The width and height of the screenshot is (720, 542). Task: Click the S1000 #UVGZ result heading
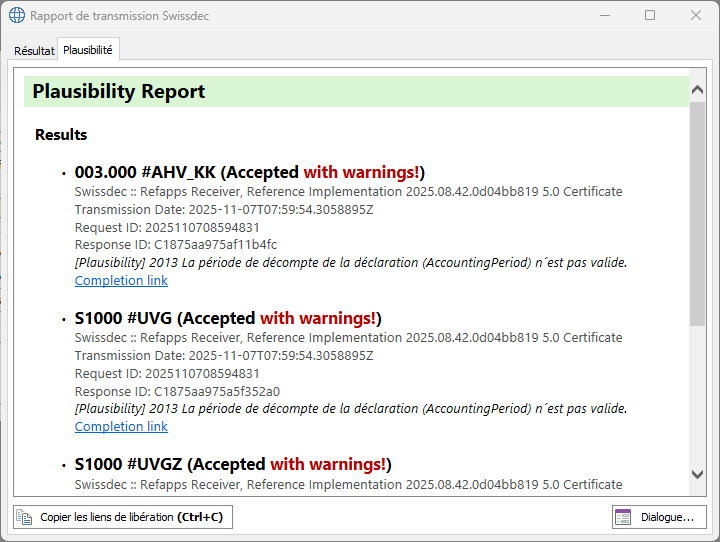click(233, 464)
